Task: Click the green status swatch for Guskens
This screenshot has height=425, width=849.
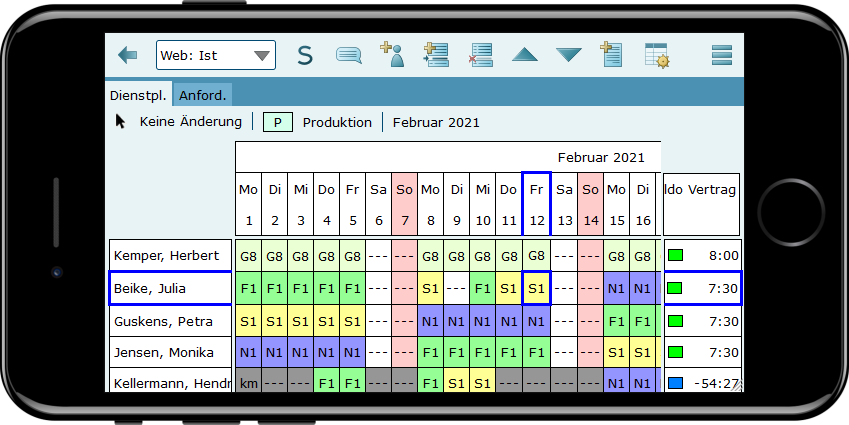Action: point(675,321)
